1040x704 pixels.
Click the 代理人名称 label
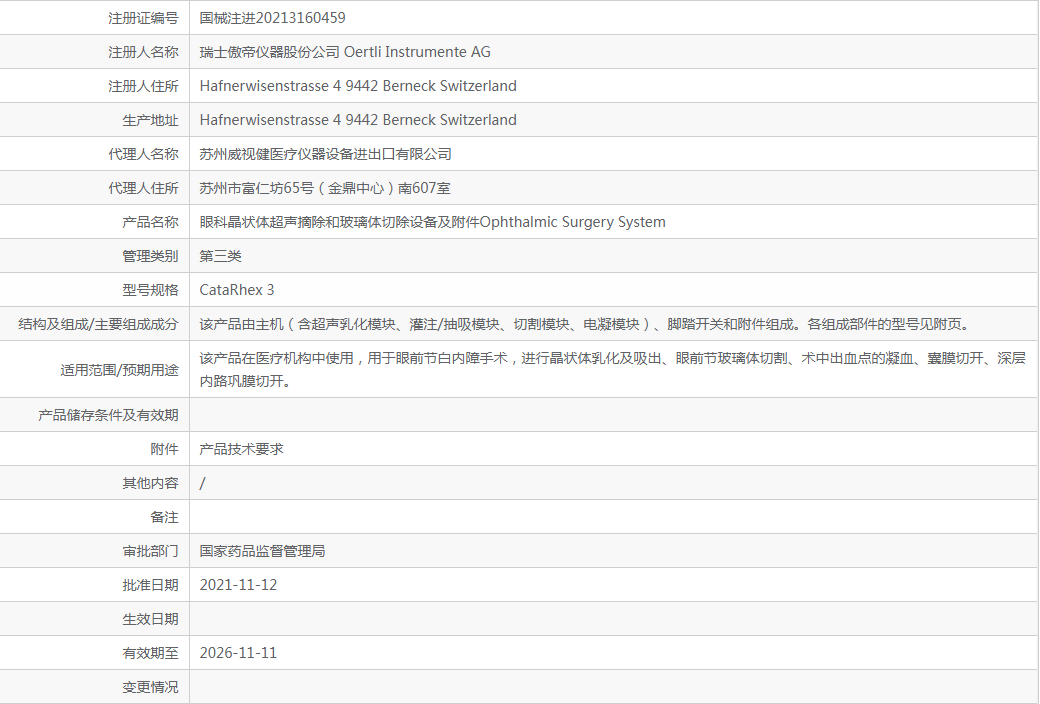[143, 154]
